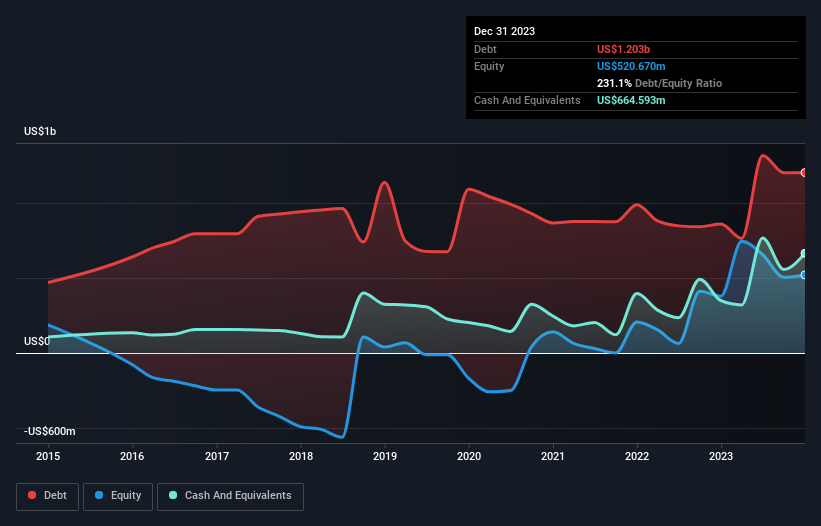The image size is (821, 526).
Task: Click the 2020 x-axis label
Action: (x=469, y=456)
